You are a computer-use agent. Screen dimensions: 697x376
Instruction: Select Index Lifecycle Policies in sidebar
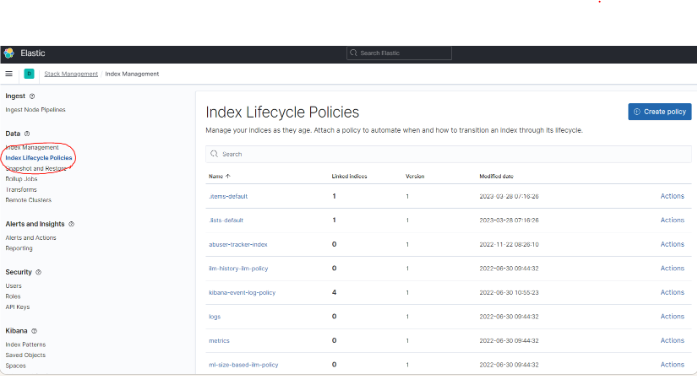click(39, 158)
